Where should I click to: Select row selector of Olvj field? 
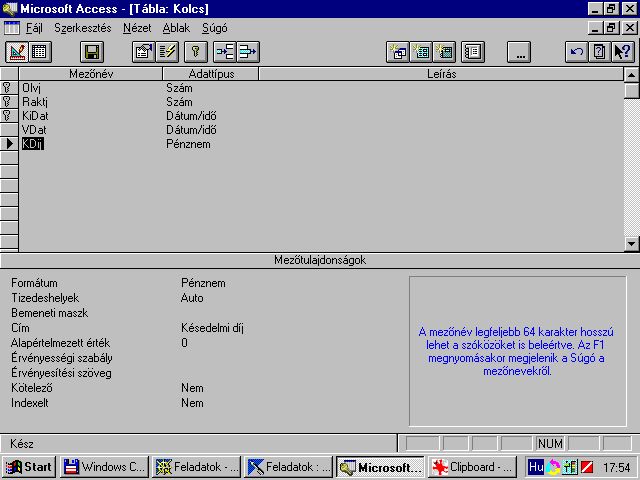(9, 88)
